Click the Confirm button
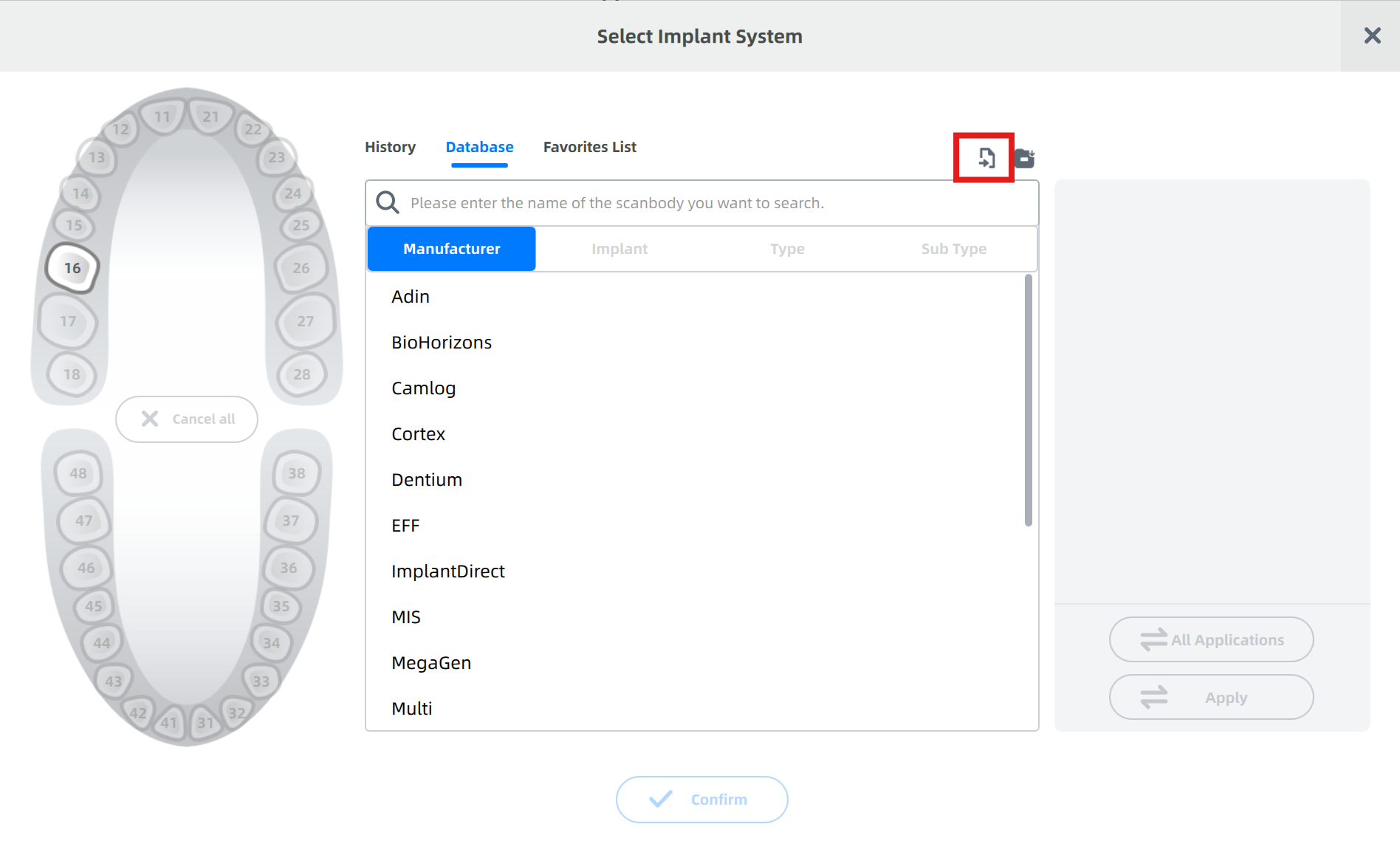 702,800
